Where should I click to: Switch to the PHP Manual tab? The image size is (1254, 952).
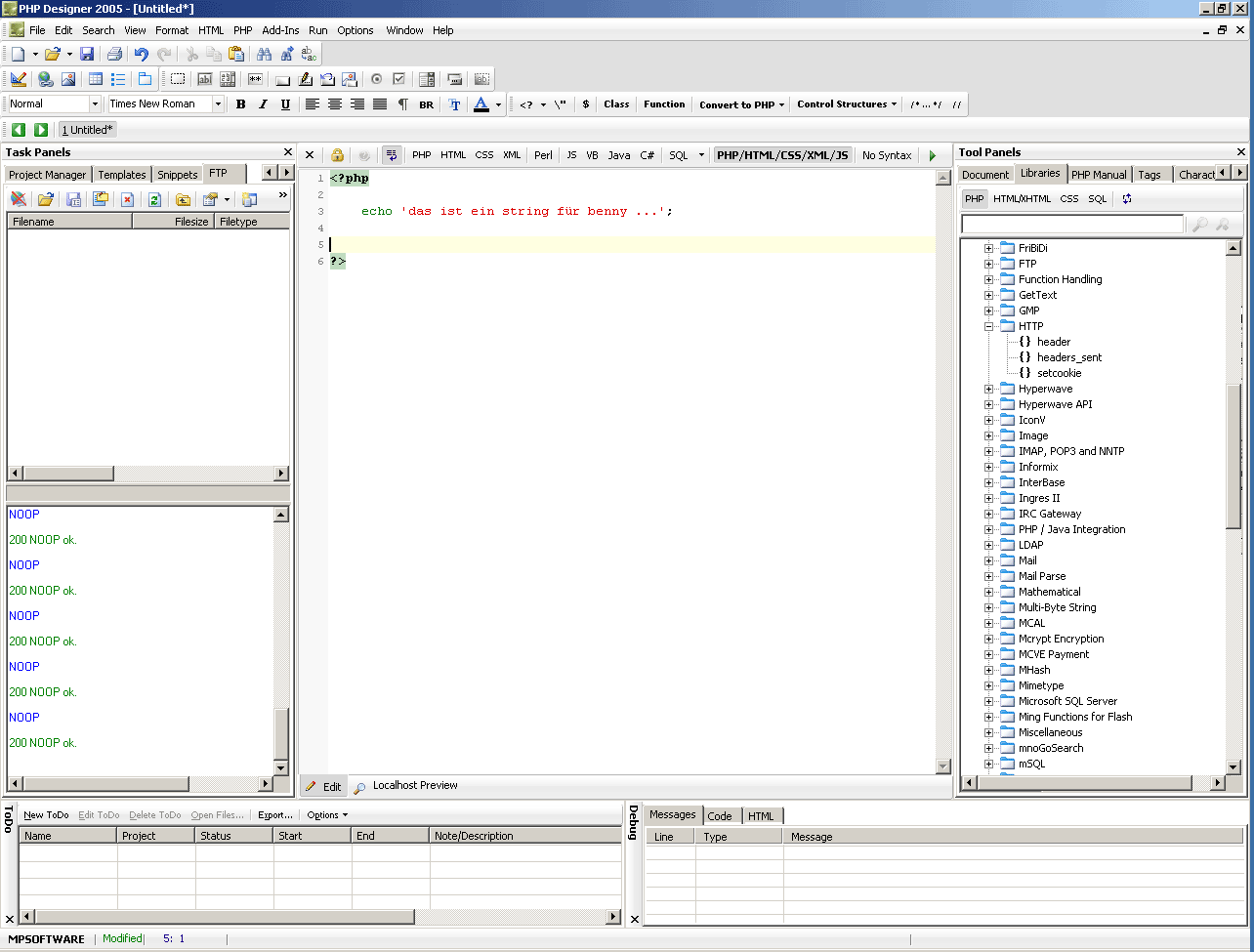point(1099,175)
